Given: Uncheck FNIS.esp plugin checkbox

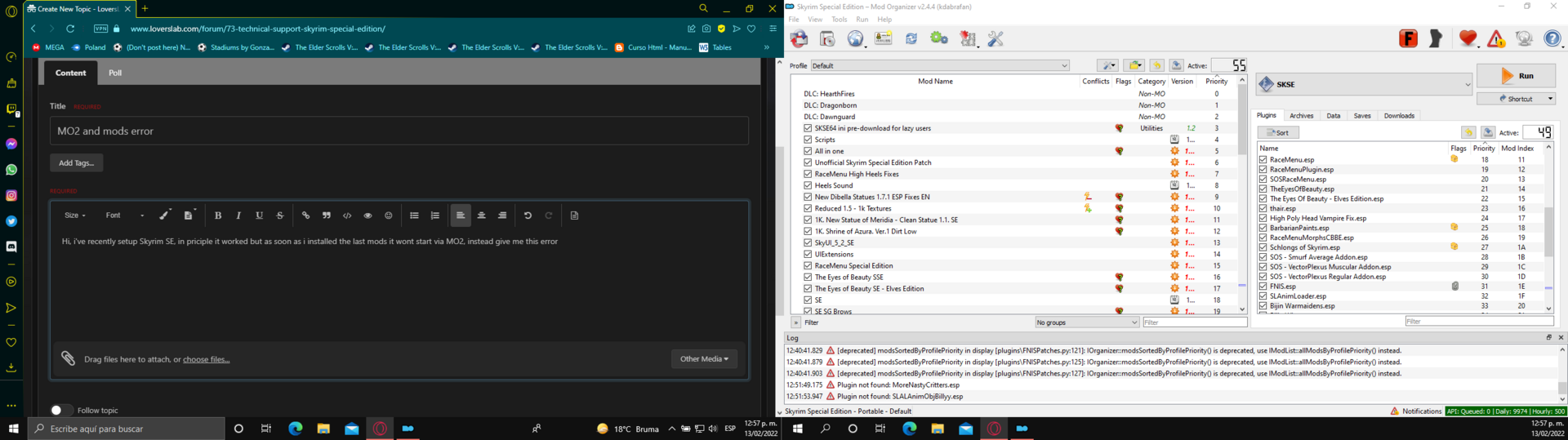Looking at the screenshot, I should (x=1263, y=287).
